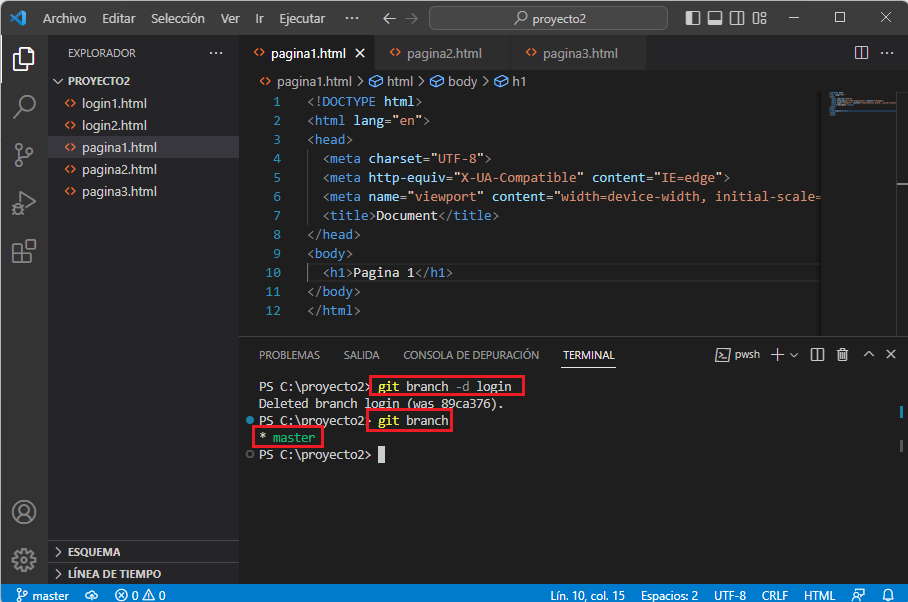Change encoding via UTF-8 indicator

point(730,595)
